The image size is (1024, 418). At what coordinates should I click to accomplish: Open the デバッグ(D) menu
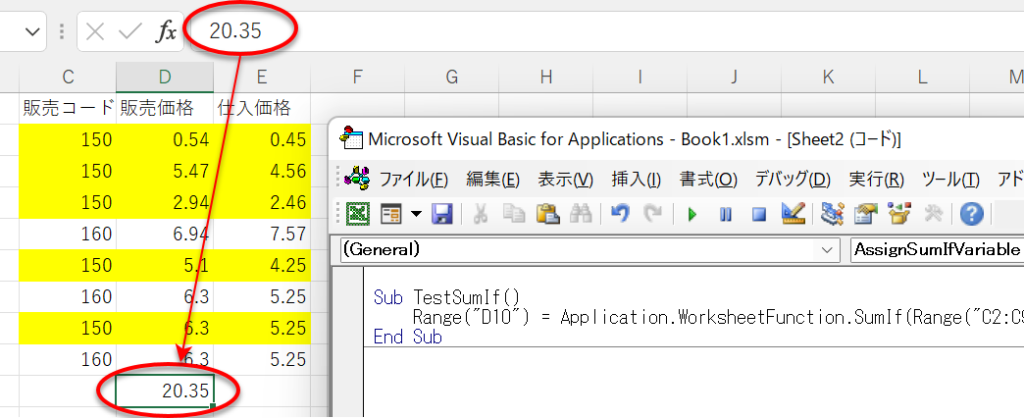pyautogui.click(x=793, y=179)
